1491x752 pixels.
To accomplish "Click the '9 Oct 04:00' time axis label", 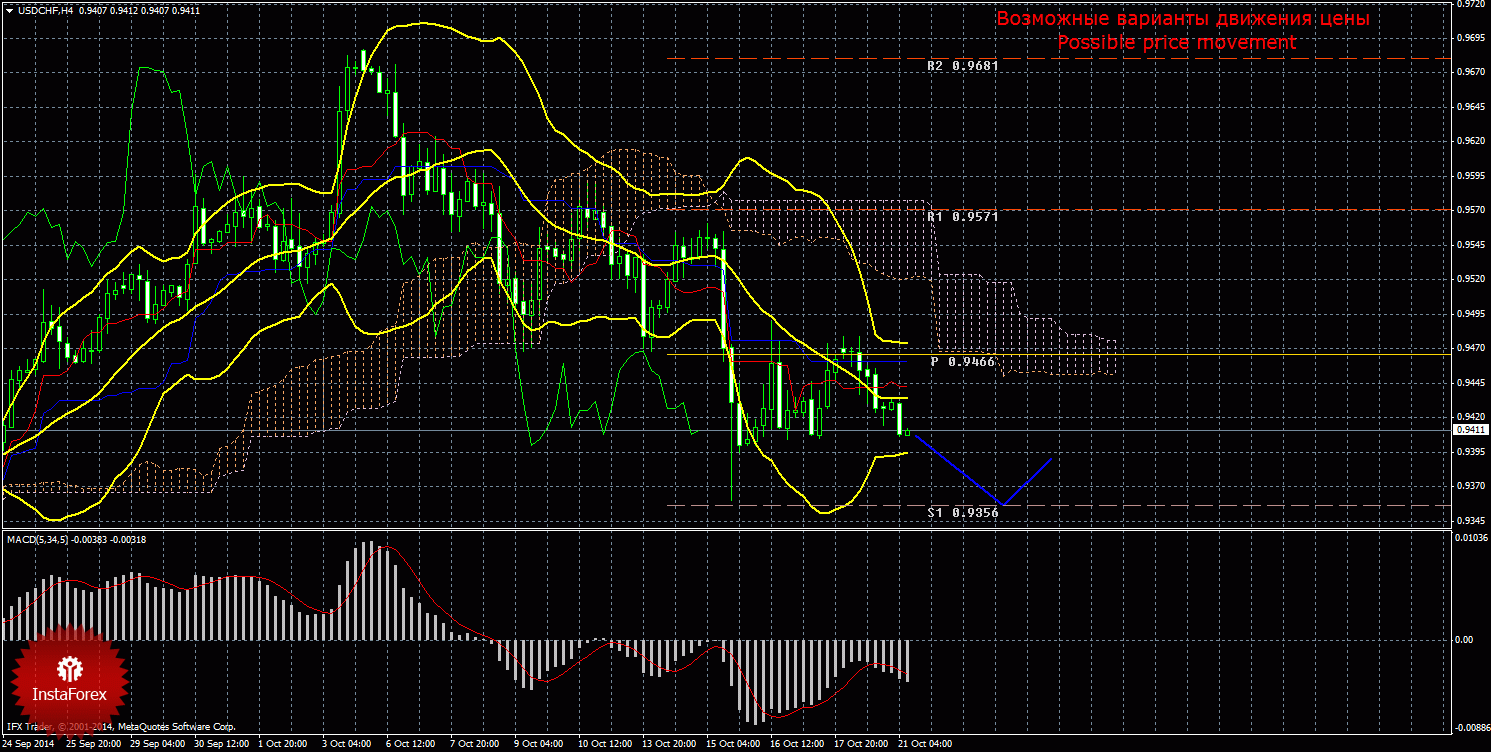I will click(x=541, y=744).
